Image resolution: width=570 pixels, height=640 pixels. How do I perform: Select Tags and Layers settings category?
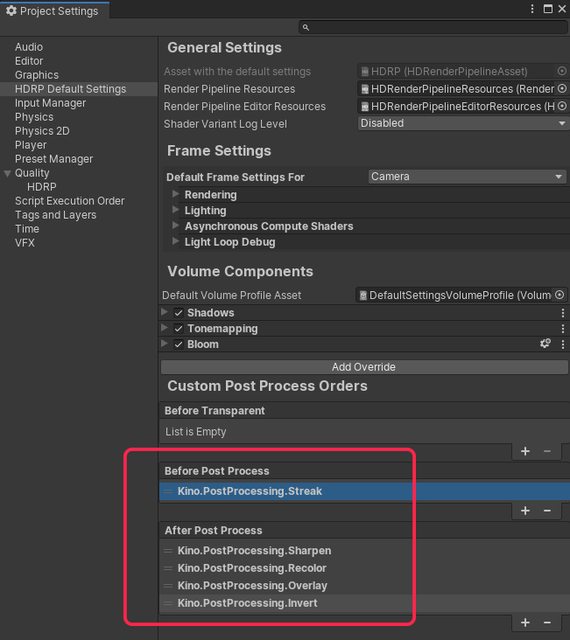56,215
